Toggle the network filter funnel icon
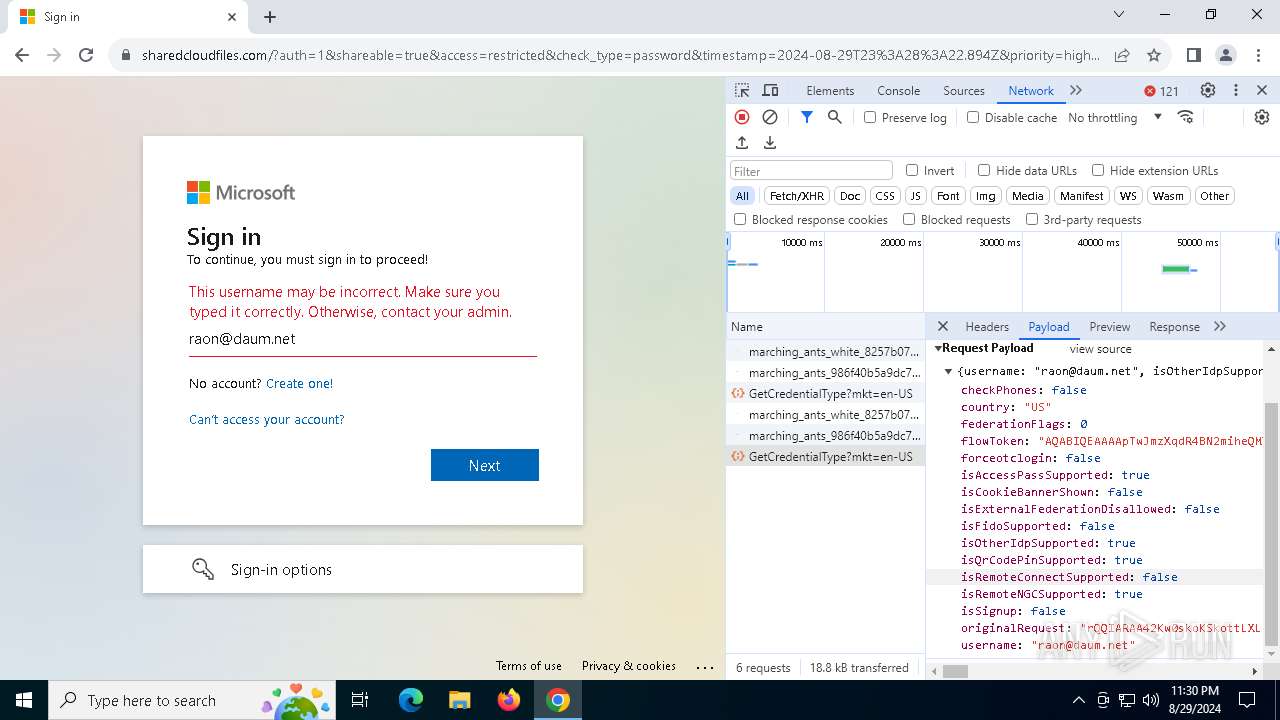 pyautogui.click(x=807, y=117)
